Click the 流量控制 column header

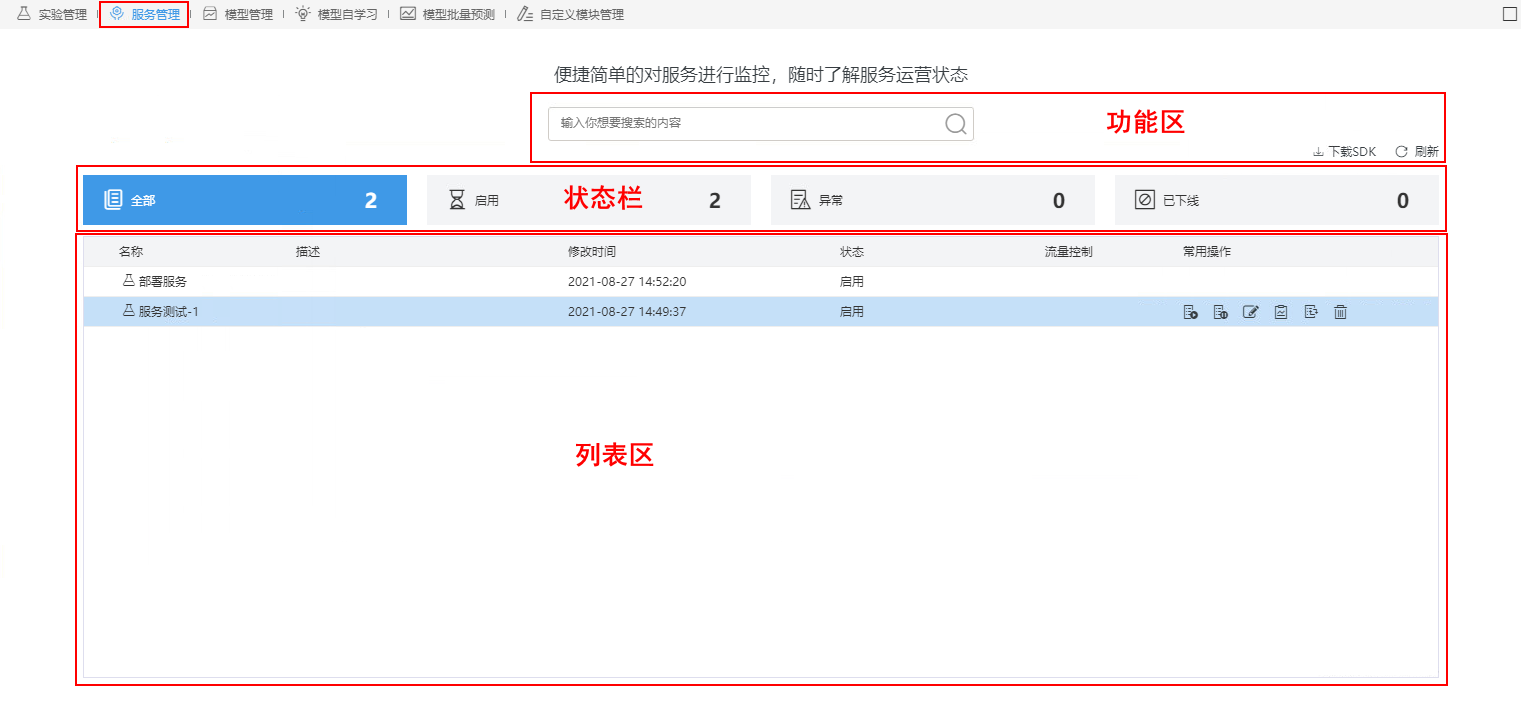[1069, 252]
